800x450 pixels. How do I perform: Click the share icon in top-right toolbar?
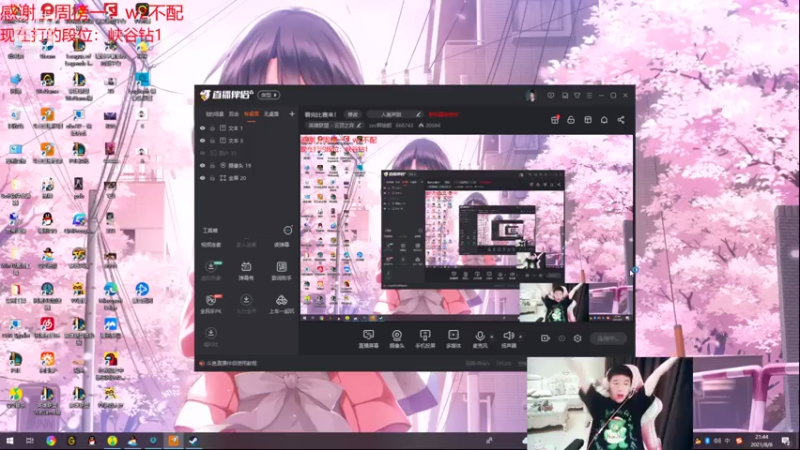(x=621, y=119)
